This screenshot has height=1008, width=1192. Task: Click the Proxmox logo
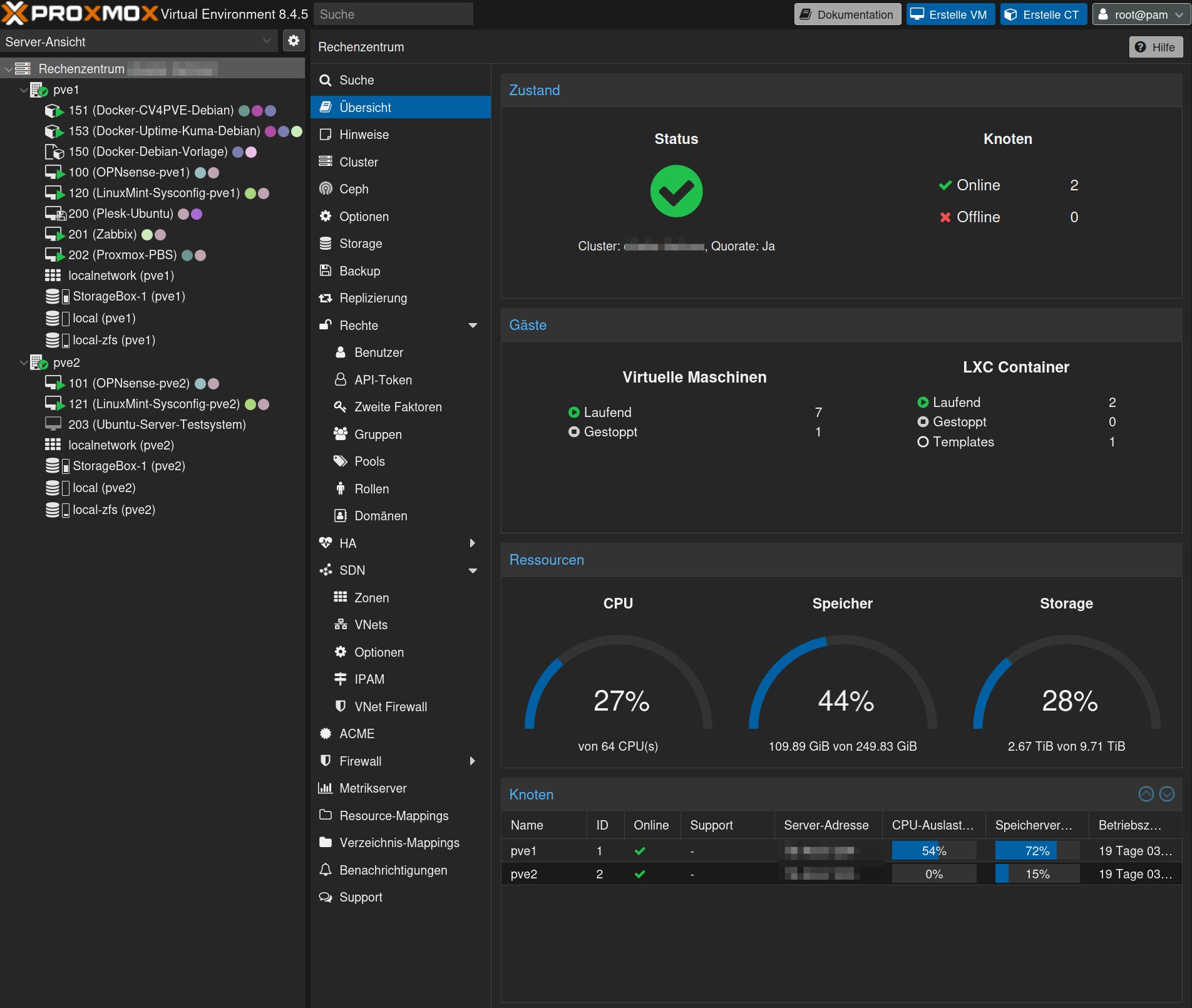80,14
